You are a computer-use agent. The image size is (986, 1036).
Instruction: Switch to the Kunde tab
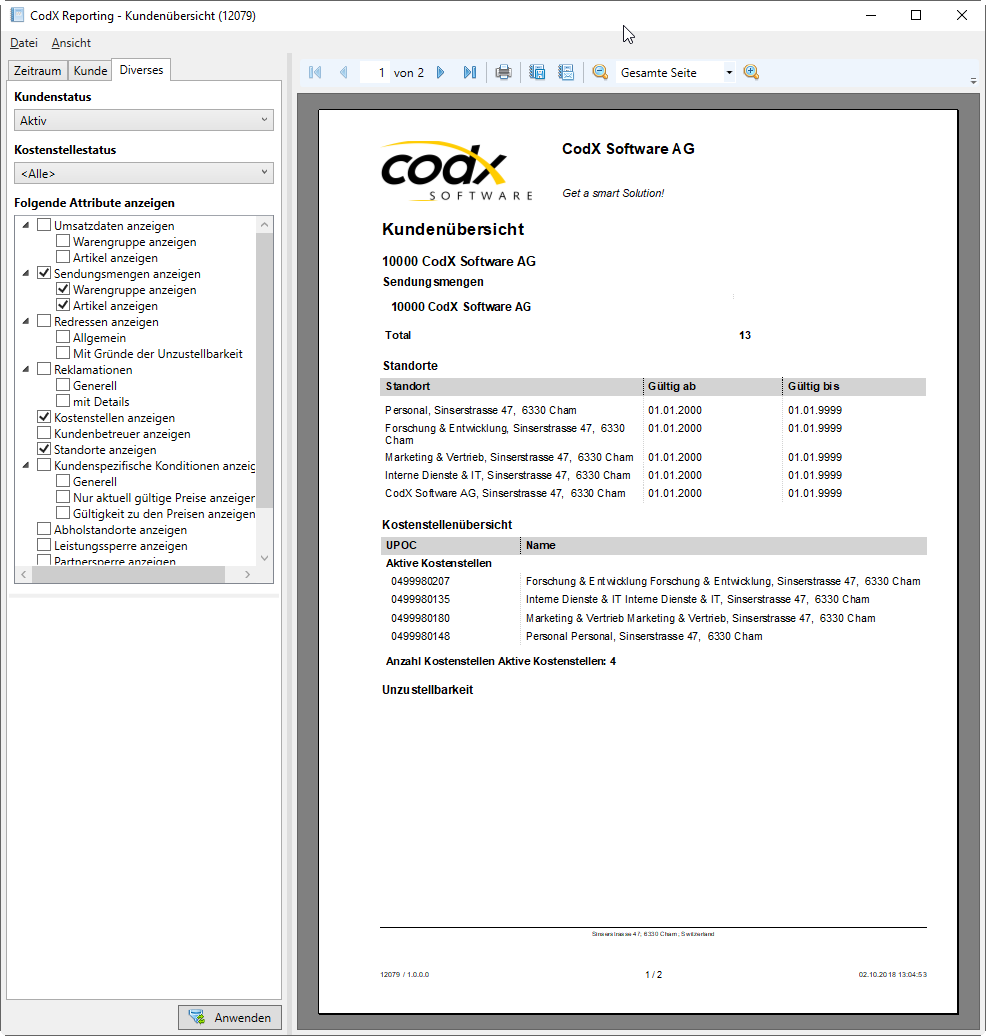click(x=90, y=71)
